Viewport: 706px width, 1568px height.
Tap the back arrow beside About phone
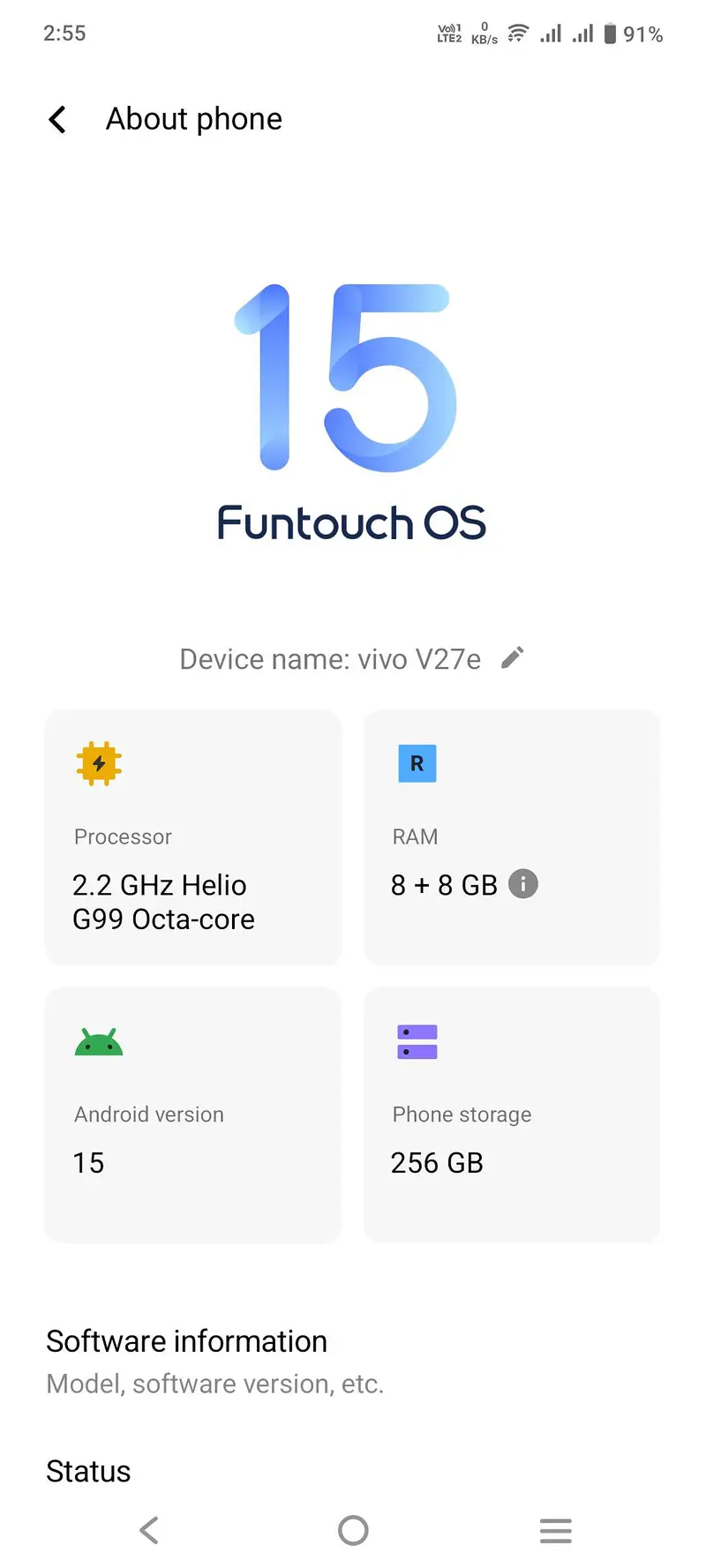[57, 119]
